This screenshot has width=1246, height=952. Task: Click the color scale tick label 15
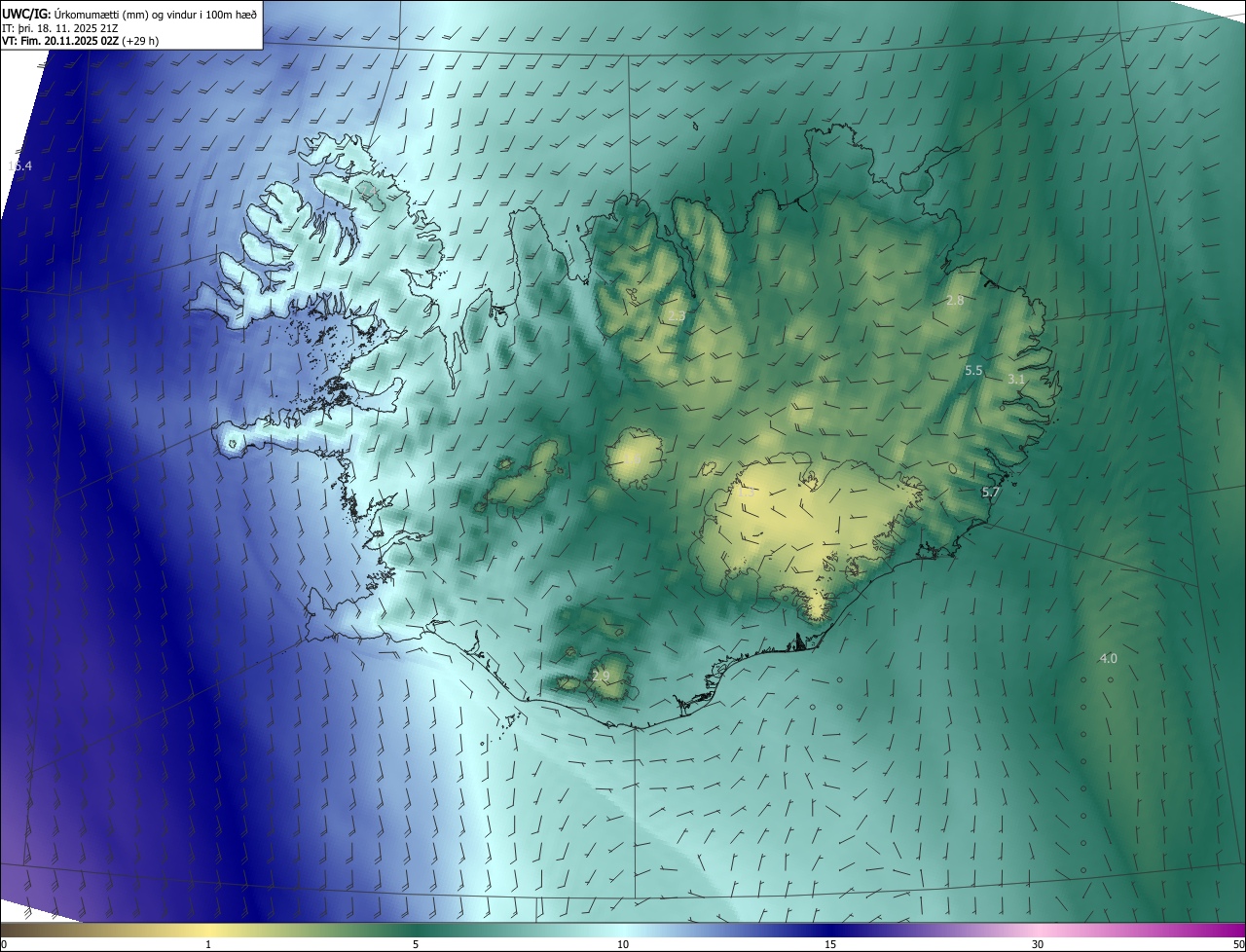(x=830, y=945)
